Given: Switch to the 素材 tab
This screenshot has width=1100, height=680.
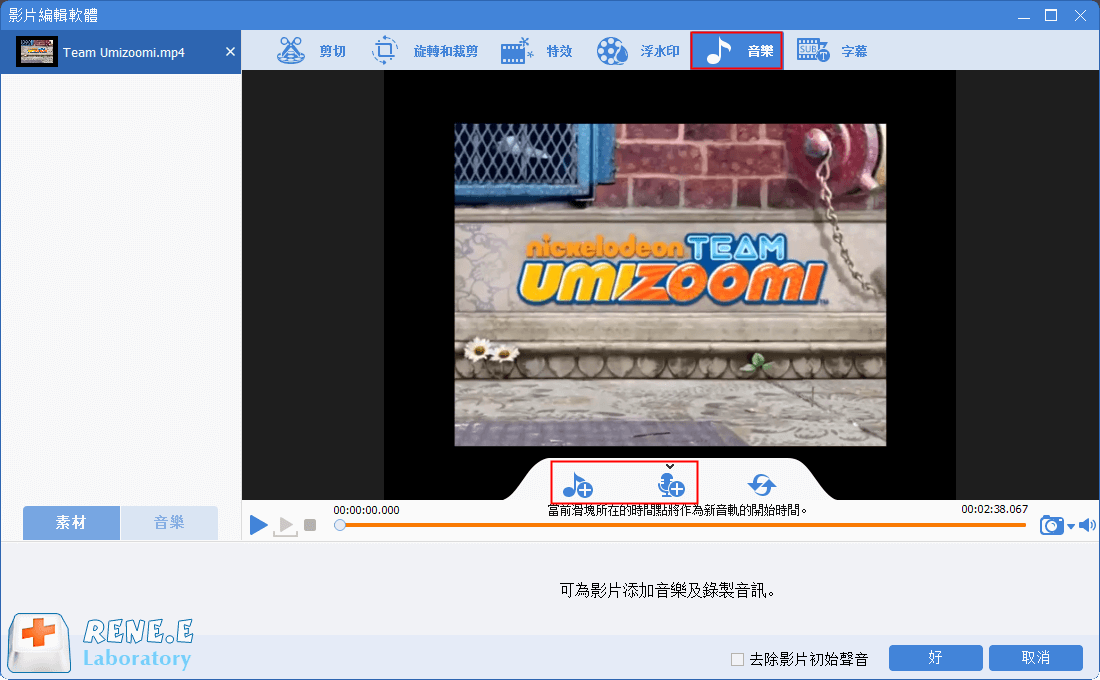Looking at the screenshot, I should [x=71, y=523].
